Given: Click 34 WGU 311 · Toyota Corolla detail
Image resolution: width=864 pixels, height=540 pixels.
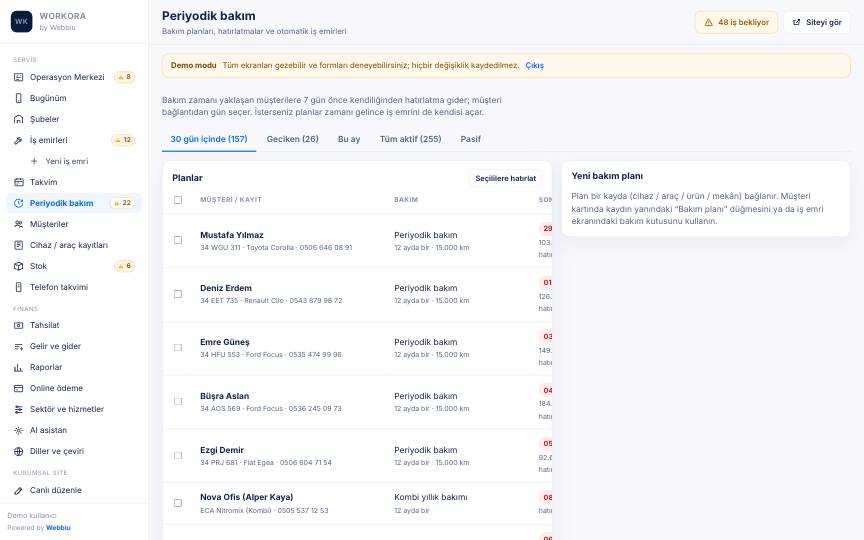Looking at the screenshot, I should pyautogui.click(x=276, y=247).
